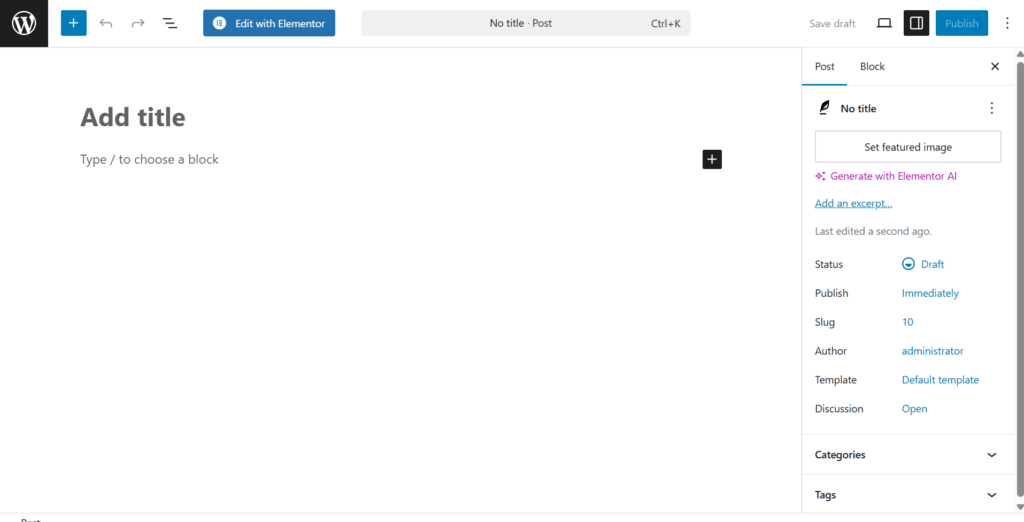Image resolution: width=1024 pixels, height=522 pixels.
Task: Select the Post tab
Action: (824, 67)
